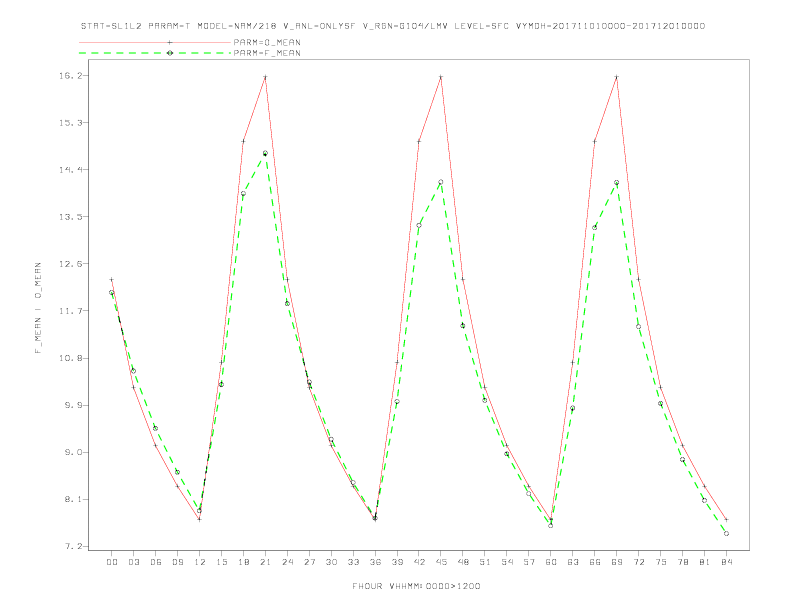Click the green F_MEAN circle marker at hour 39

[397, 402]
